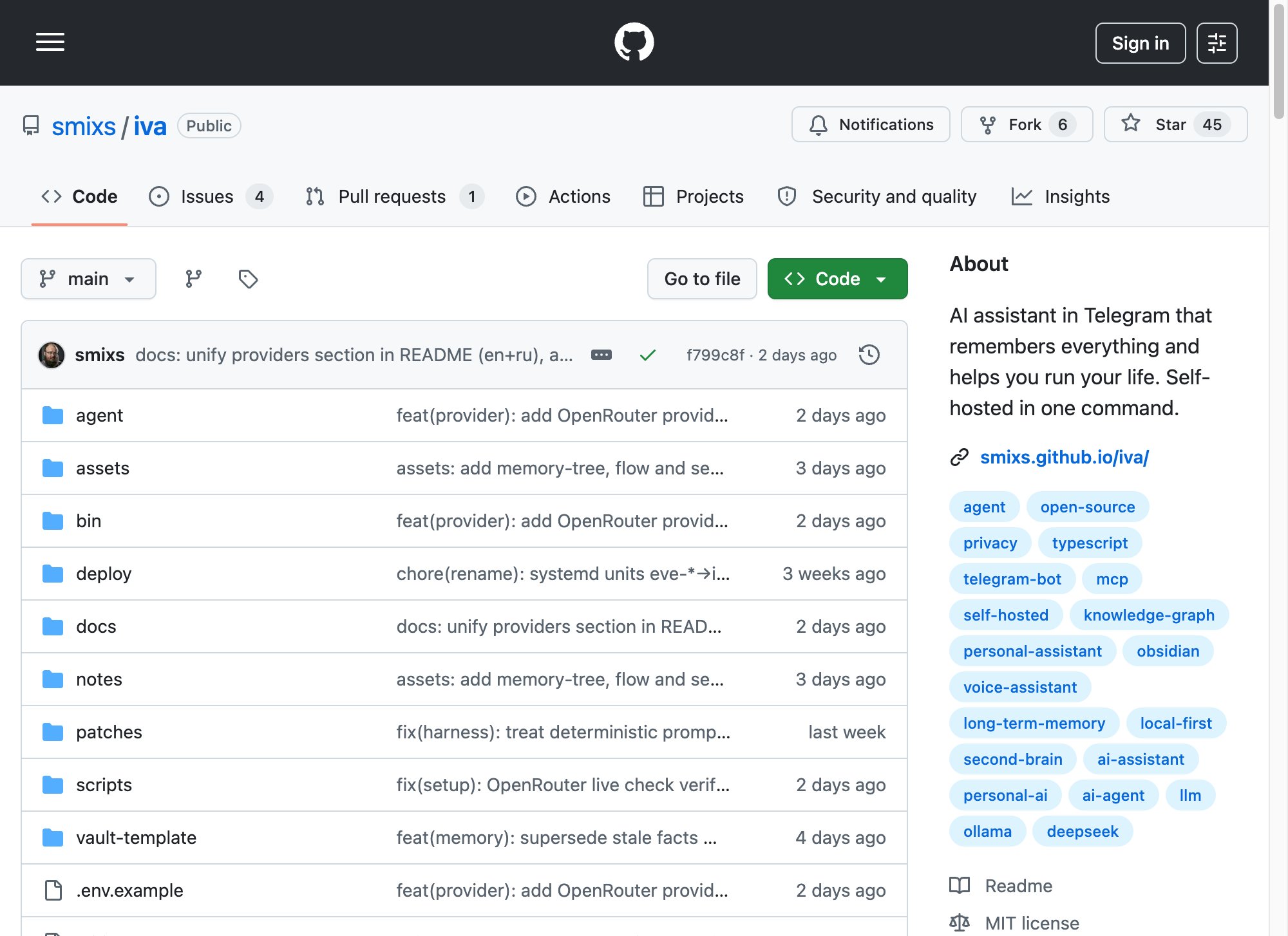
Task: View tags via the tag icon
Action: (x=248, y=279)
